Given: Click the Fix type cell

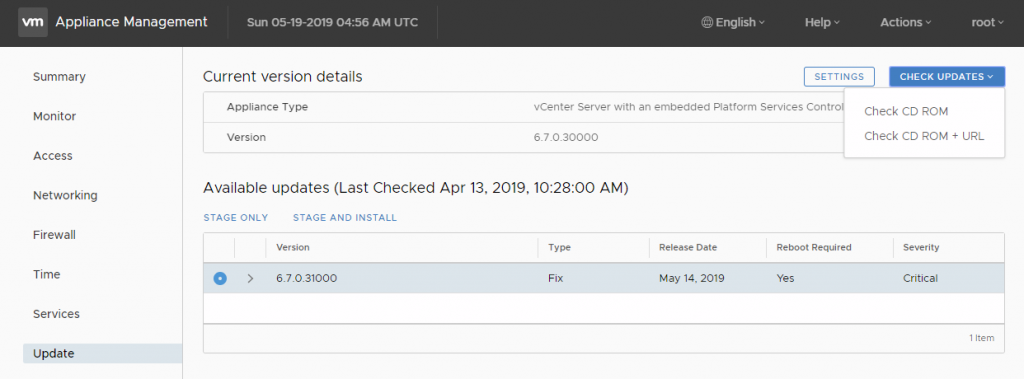Looking at the screenshot, I should pos(556,278).
